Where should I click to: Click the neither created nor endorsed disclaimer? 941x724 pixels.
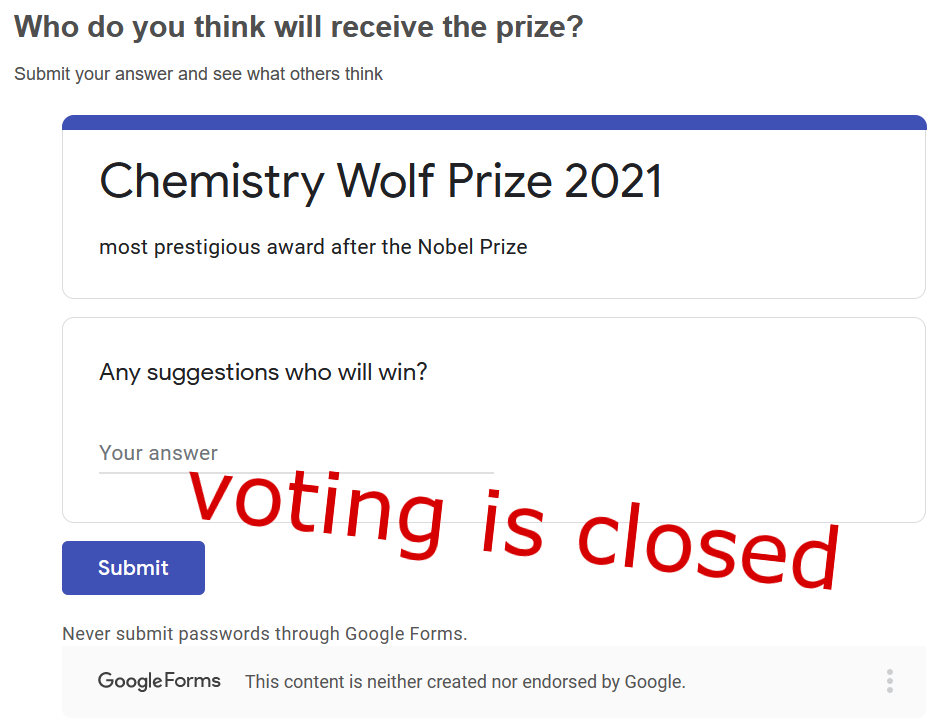click(x=465, y=682)
